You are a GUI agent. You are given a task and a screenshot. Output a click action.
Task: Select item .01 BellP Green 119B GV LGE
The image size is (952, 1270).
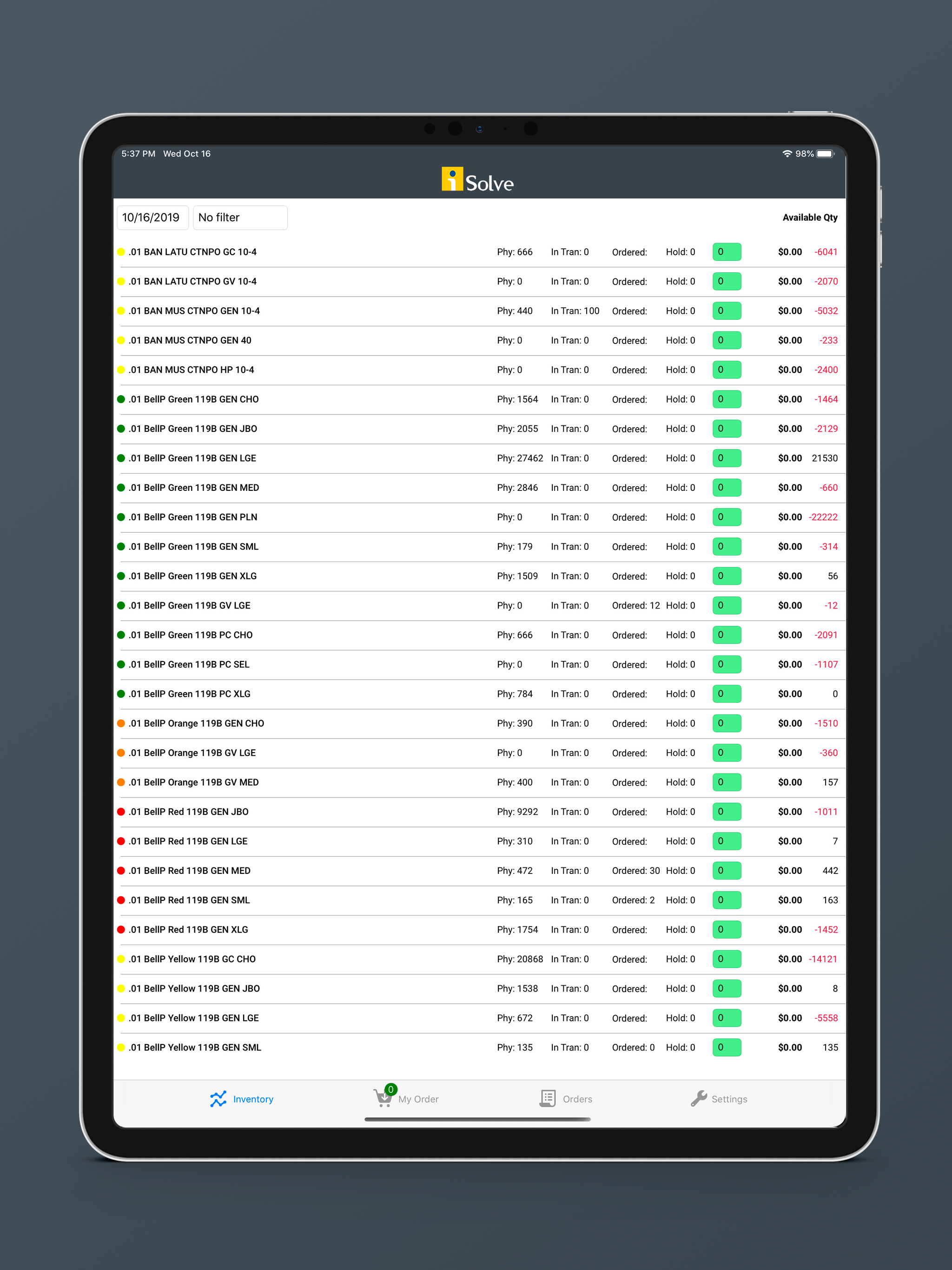190,606
